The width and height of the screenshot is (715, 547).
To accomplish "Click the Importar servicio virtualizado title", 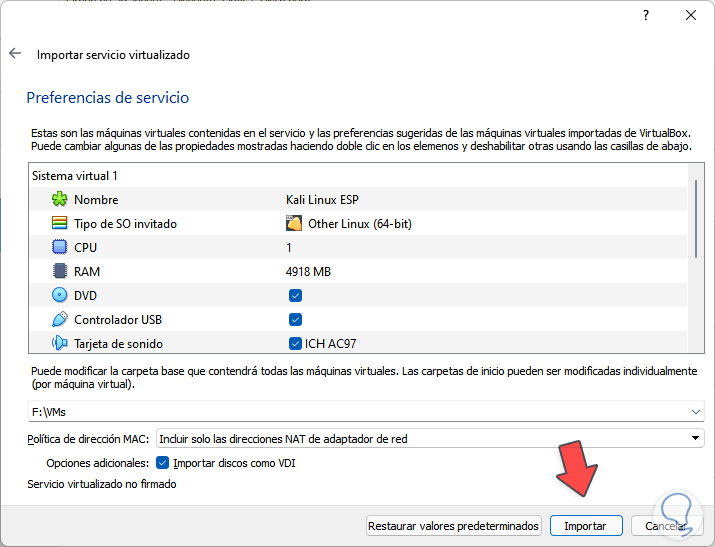I will (x=113, y=55).
